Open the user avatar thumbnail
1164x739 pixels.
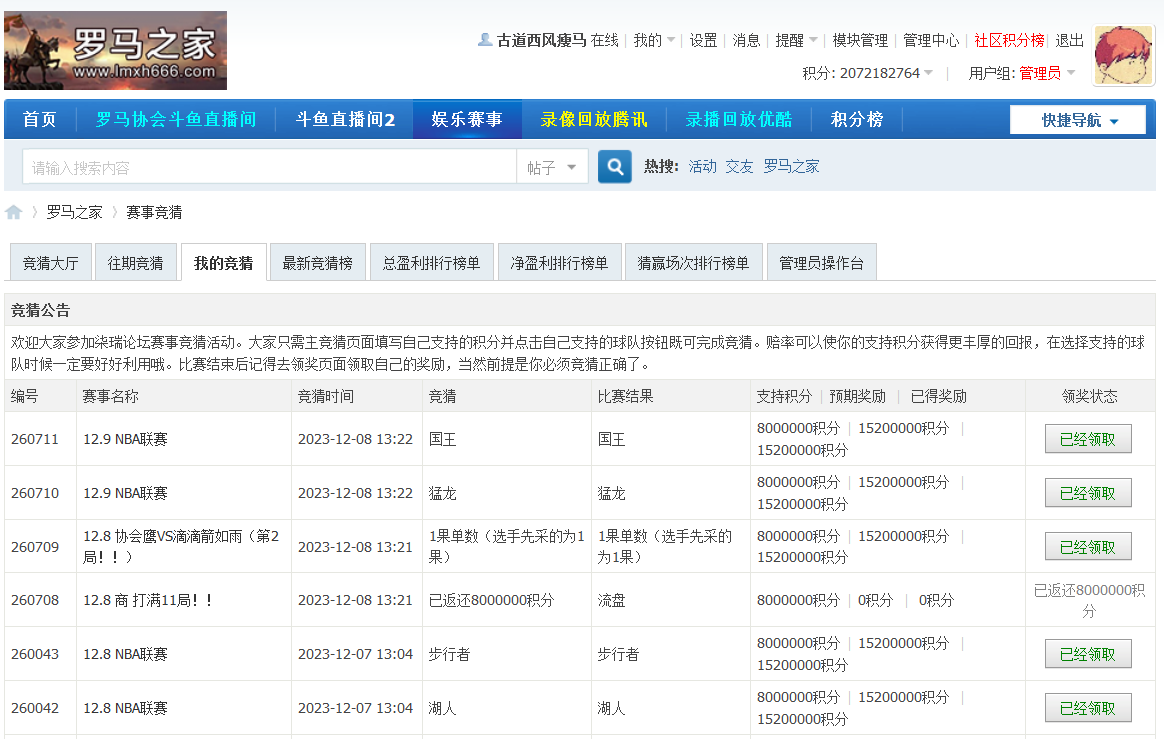pyautogui.click(x=1122, y=54)
